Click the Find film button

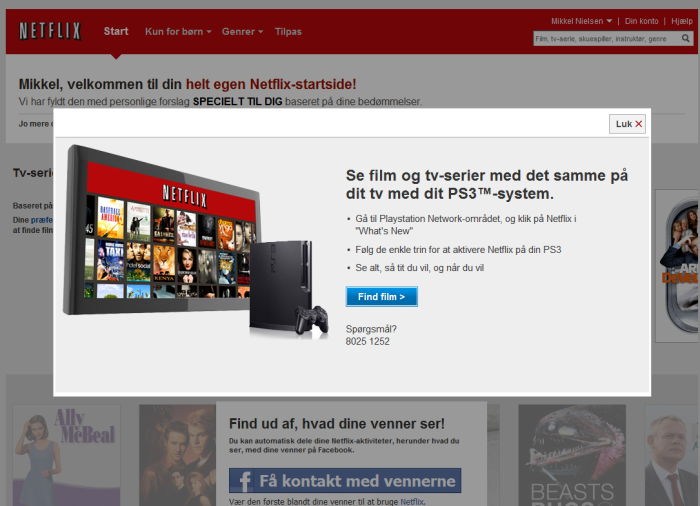click(x=382, y=297)
